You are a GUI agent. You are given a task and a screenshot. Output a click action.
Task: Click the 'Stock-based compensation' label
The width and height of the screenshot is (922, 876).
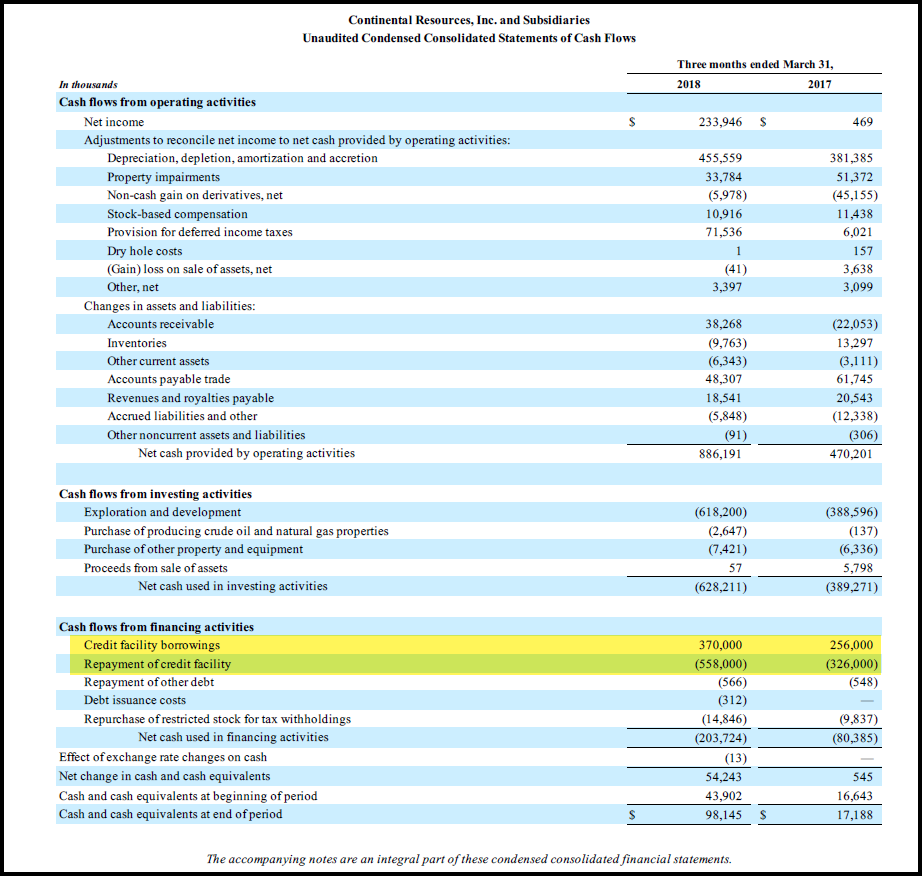click(177, 214)
